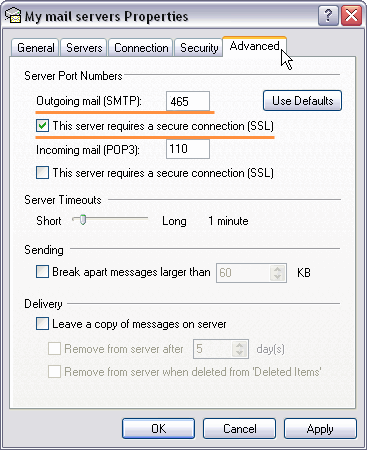This screenshot has width=367, height=450.
Task: Click the Server Timeouts slider handle
Action: tap(83, 220)
